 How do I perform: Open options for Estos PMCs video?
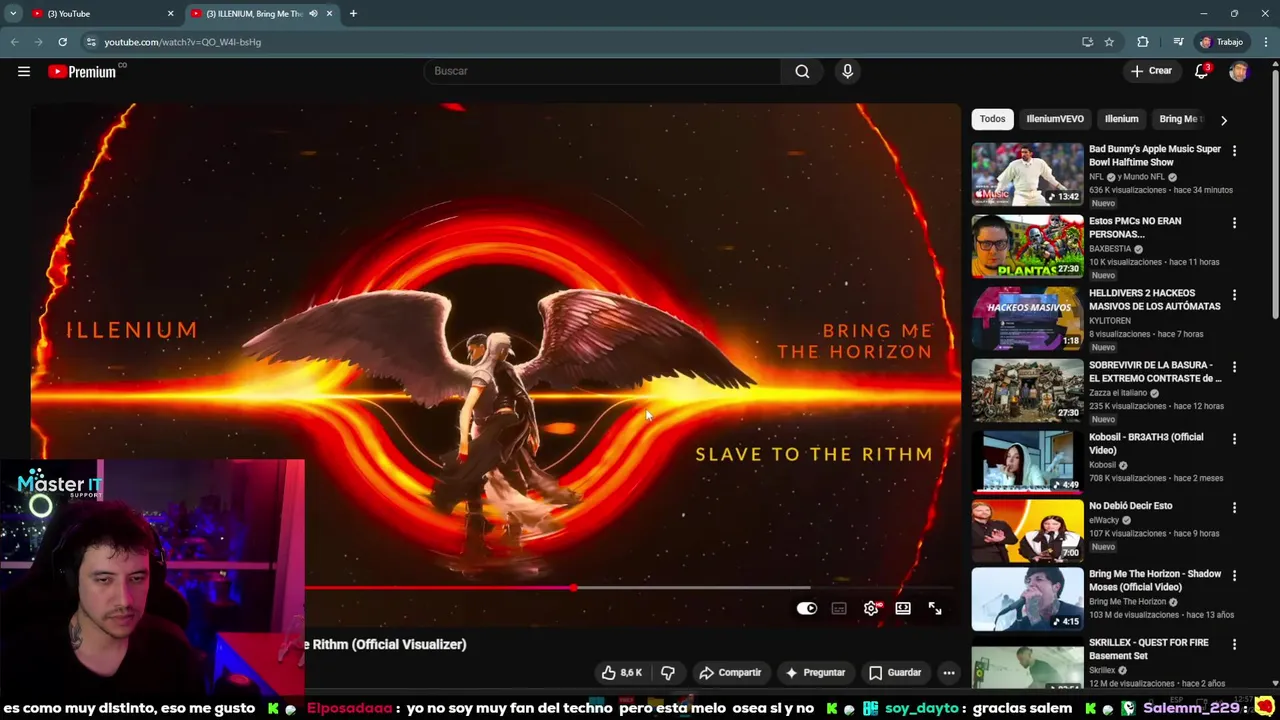click(x=1234, y=223)
